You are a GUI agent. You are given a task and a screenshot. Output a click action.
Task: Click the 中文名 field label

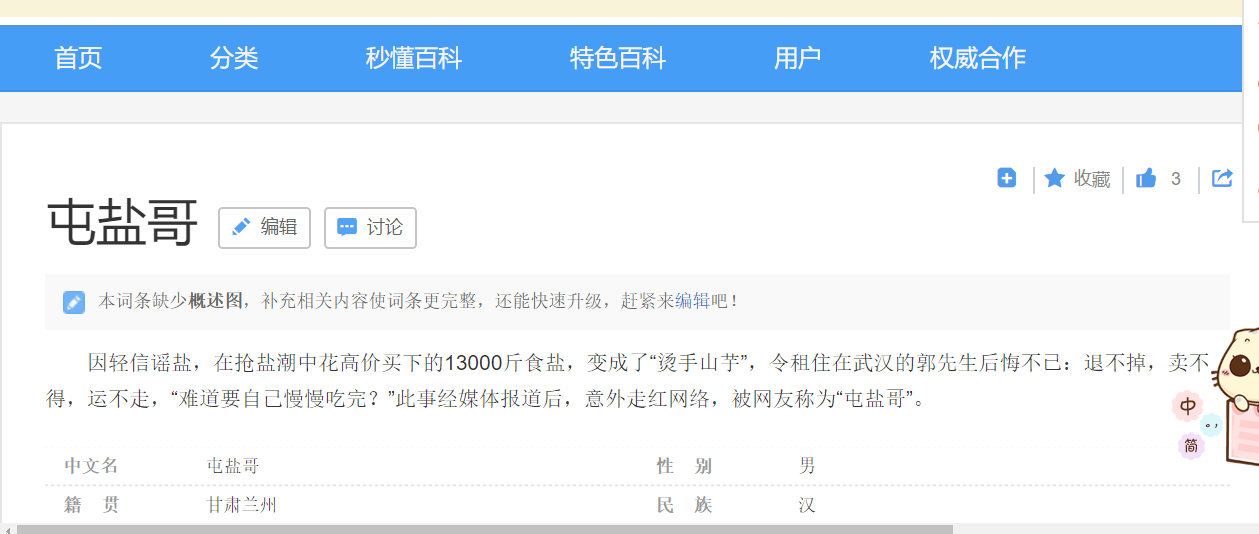92,466
